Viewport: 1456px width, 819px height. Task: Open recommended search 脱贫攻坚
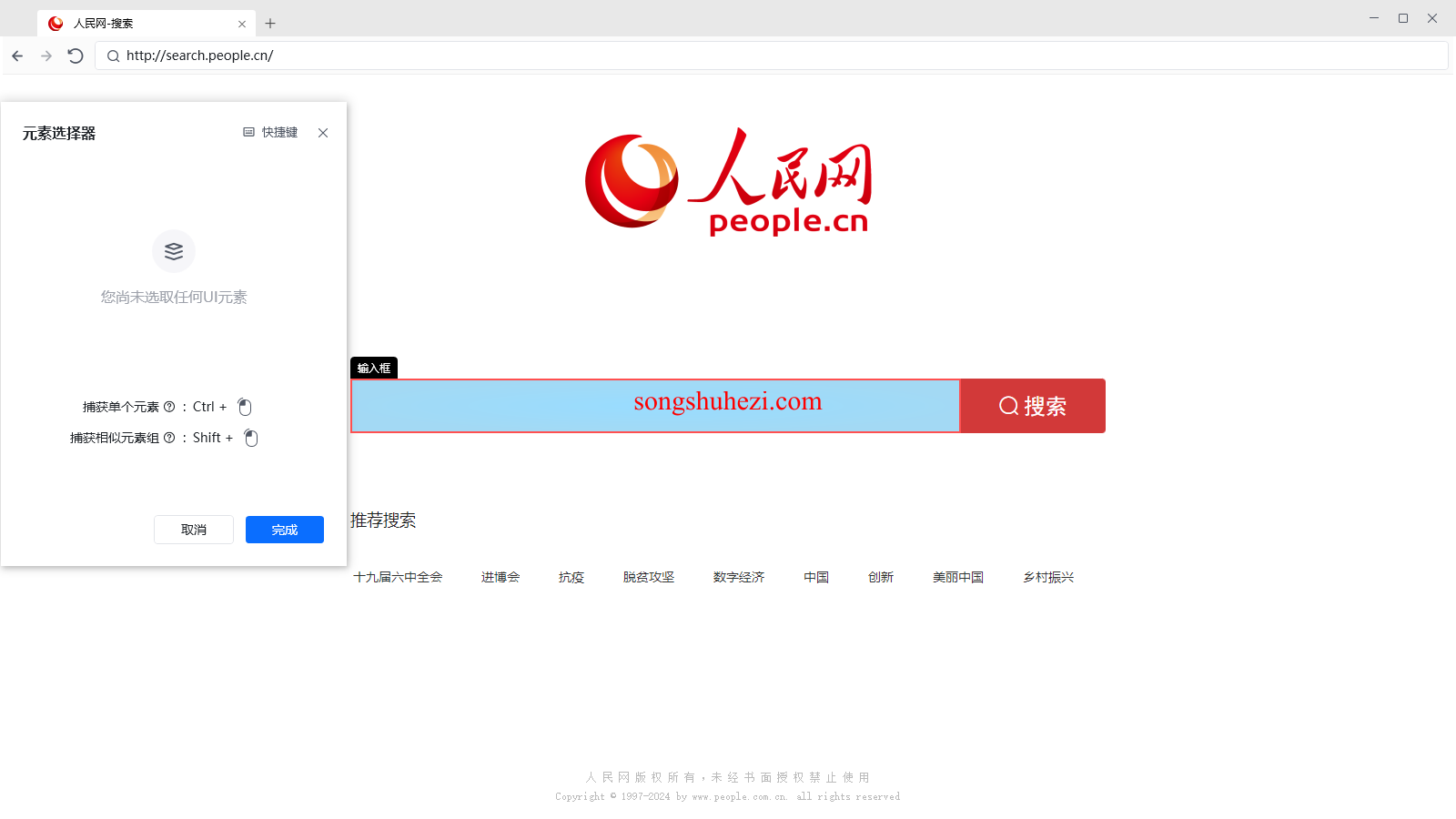(x=649, y=577)
